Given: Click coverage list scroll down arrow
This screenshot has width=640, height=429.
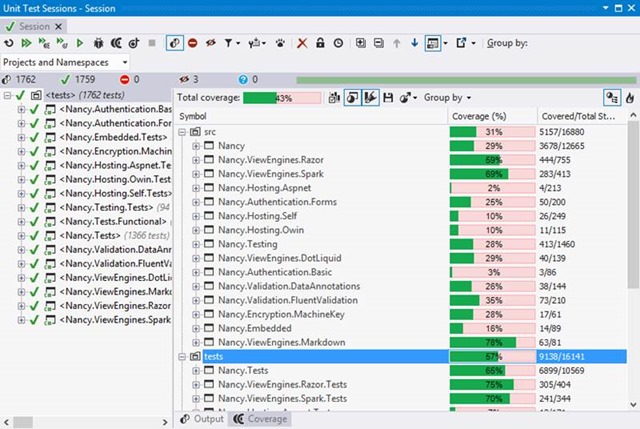Looking at the screenshot, I should (x=633, y=405).
